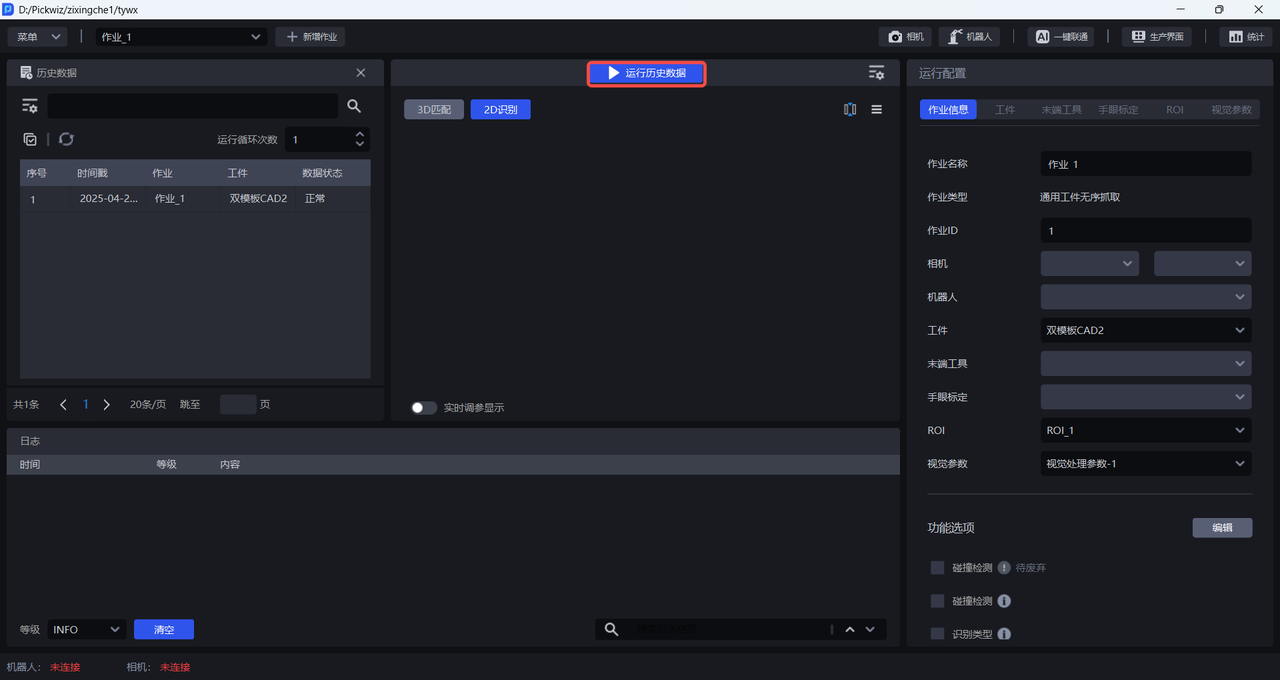
Task: Increase the 运行循环次数 stepper value
Action: click(360, 134)
